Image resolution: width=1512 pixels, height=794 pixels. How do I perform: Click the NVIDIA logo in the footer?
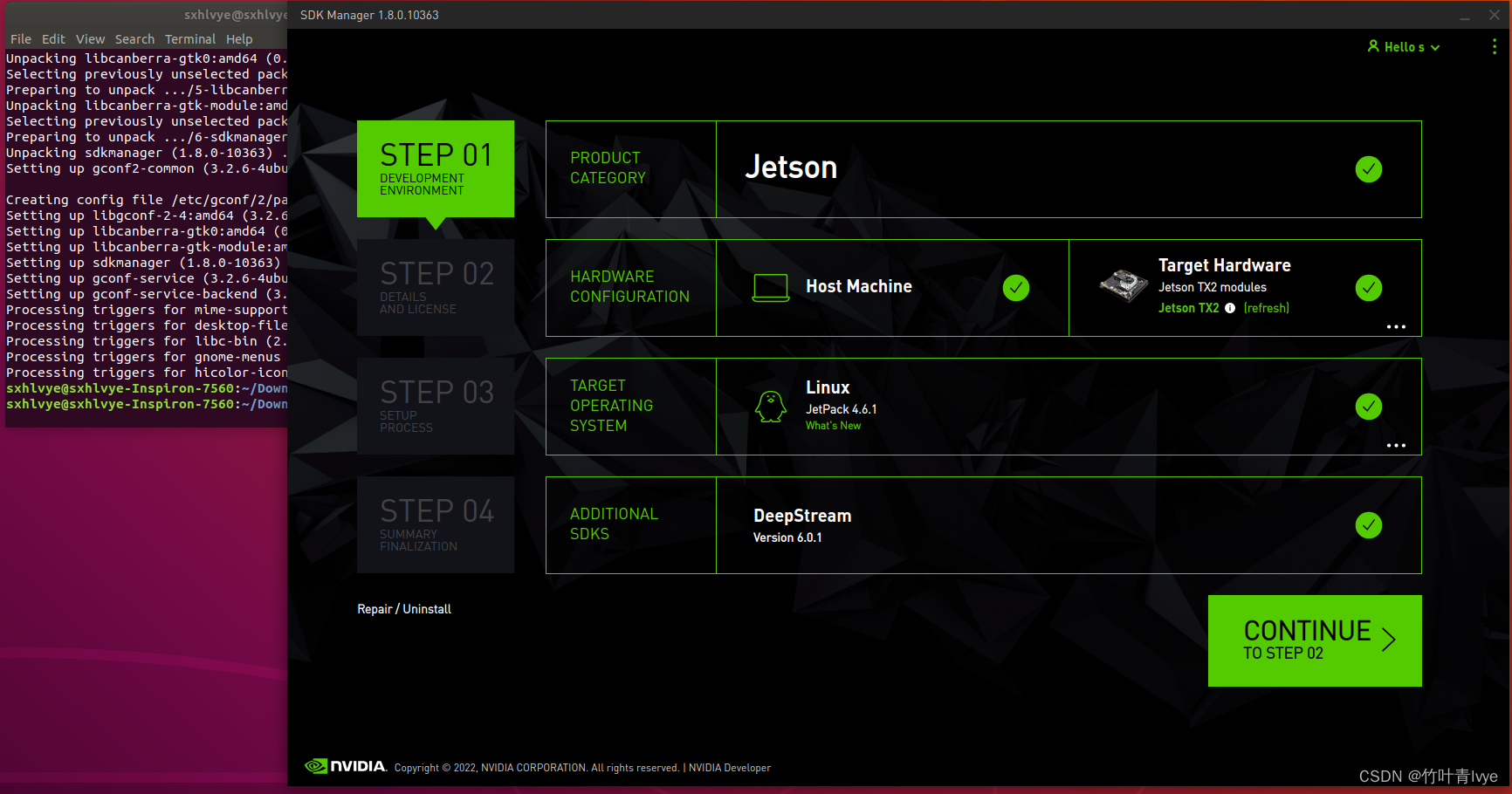[346, 766]
